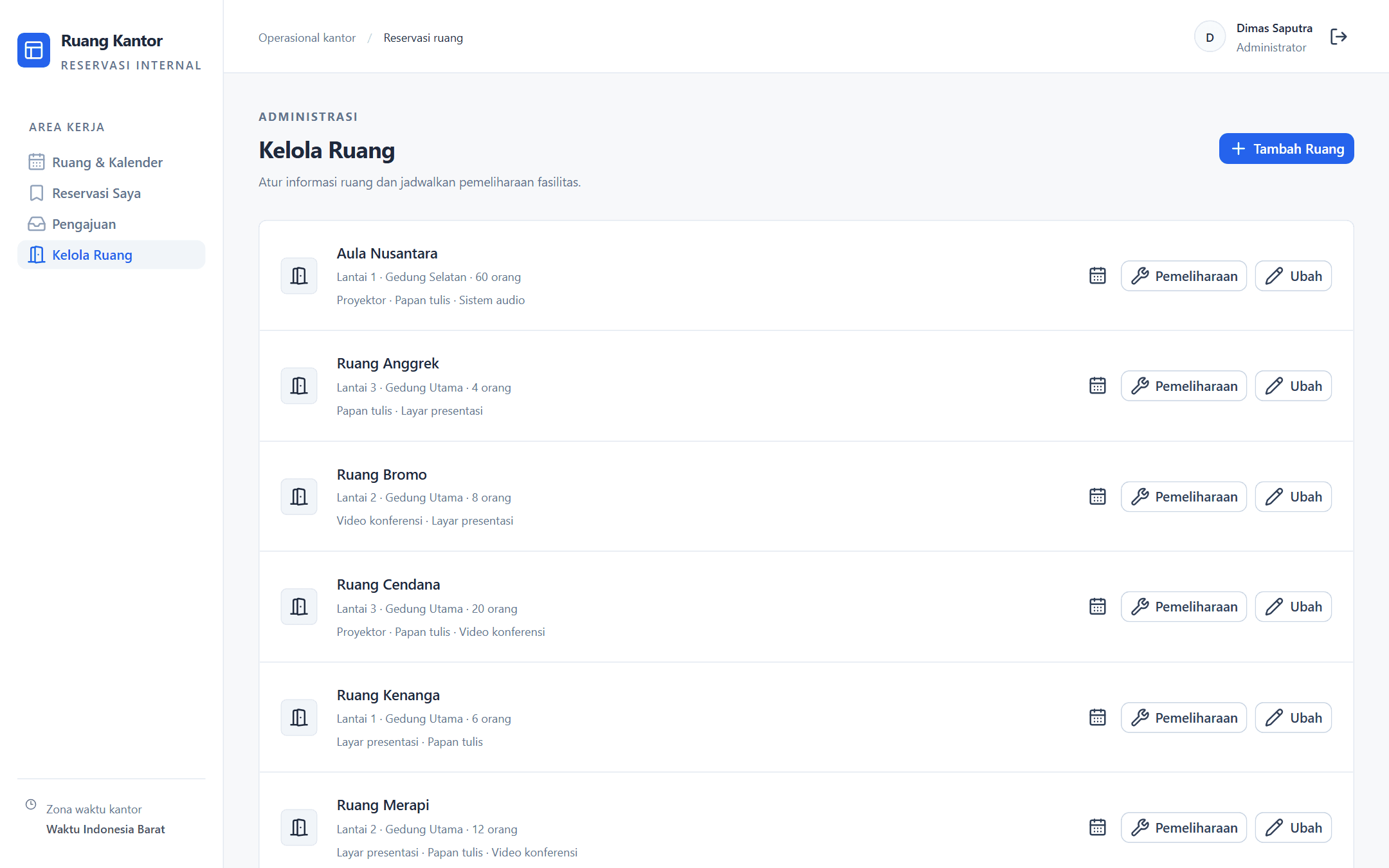
Task: Click the door icon of Ruang Cendana
Action: (x=299, y=606)
